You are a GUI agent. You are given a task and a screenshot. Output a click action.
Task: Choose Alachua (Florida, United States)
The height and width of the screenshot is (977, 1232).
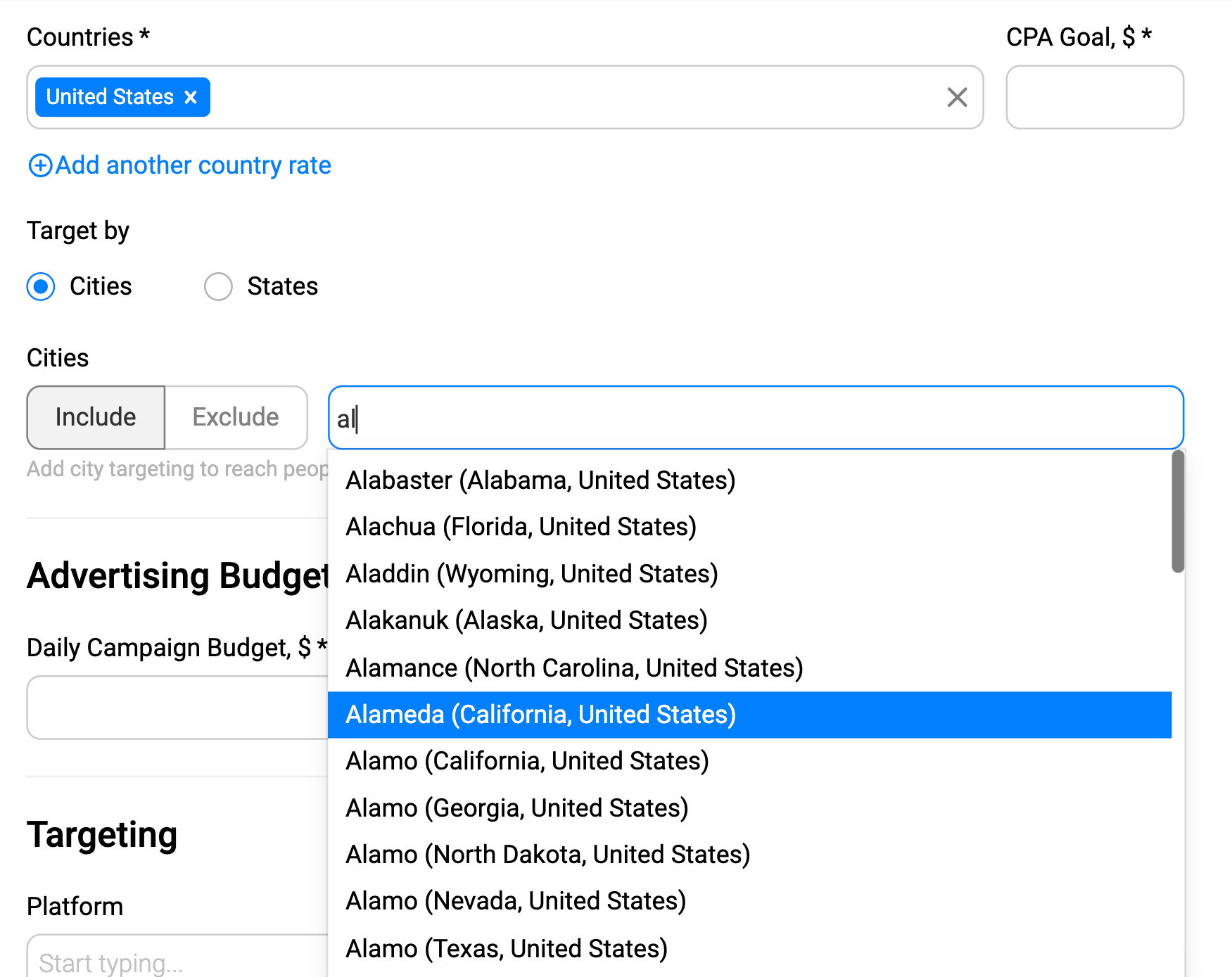click(521, 526)
